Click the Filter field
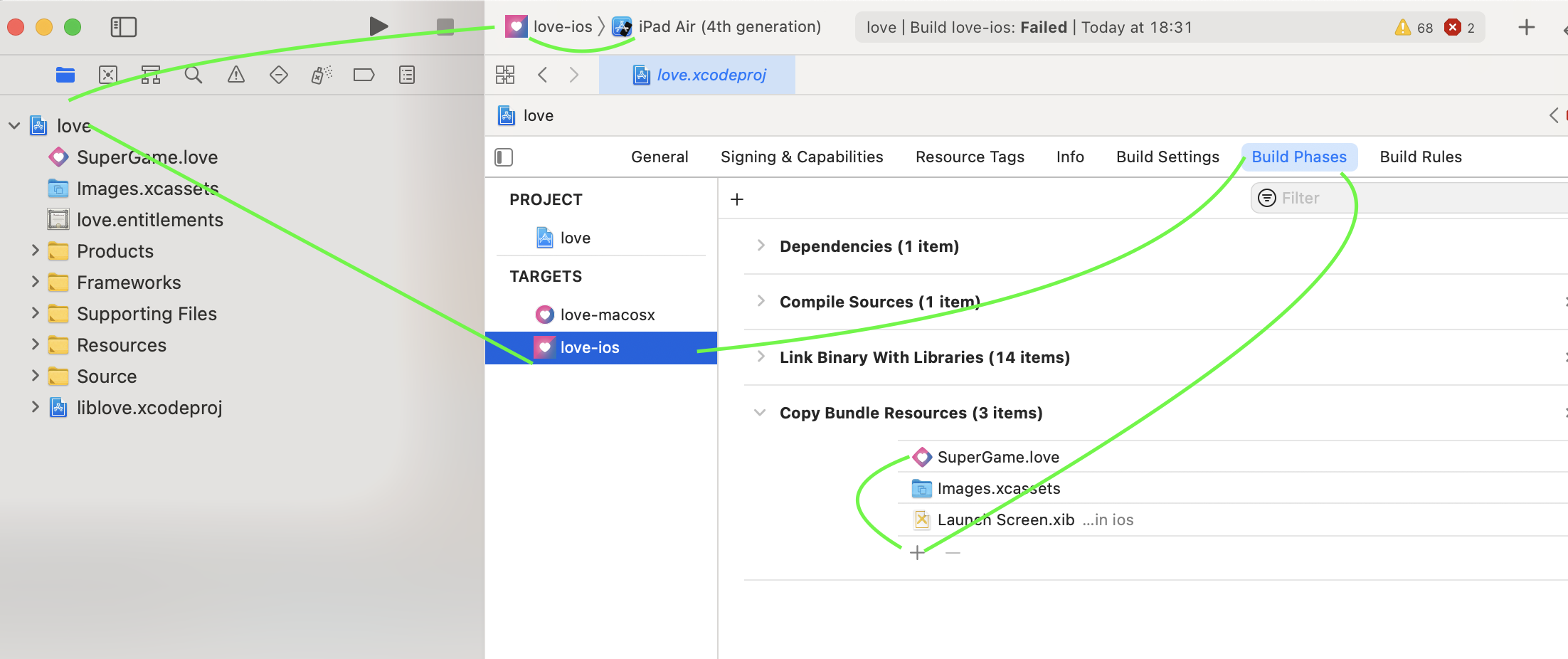This screenshot has height=659, width=1568. tap(1409, 198)
